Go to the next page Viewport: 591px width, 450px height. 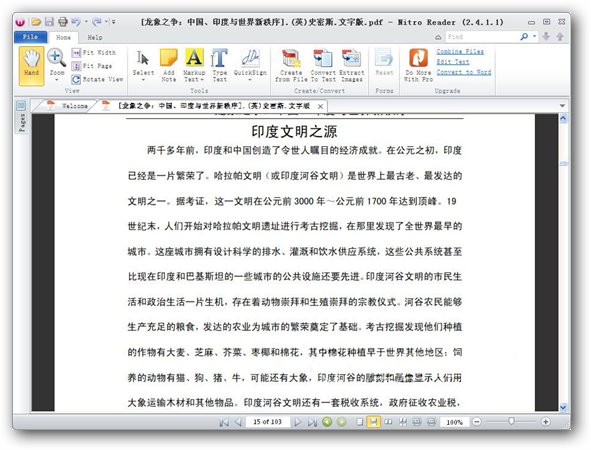click(x=297, y=422)
